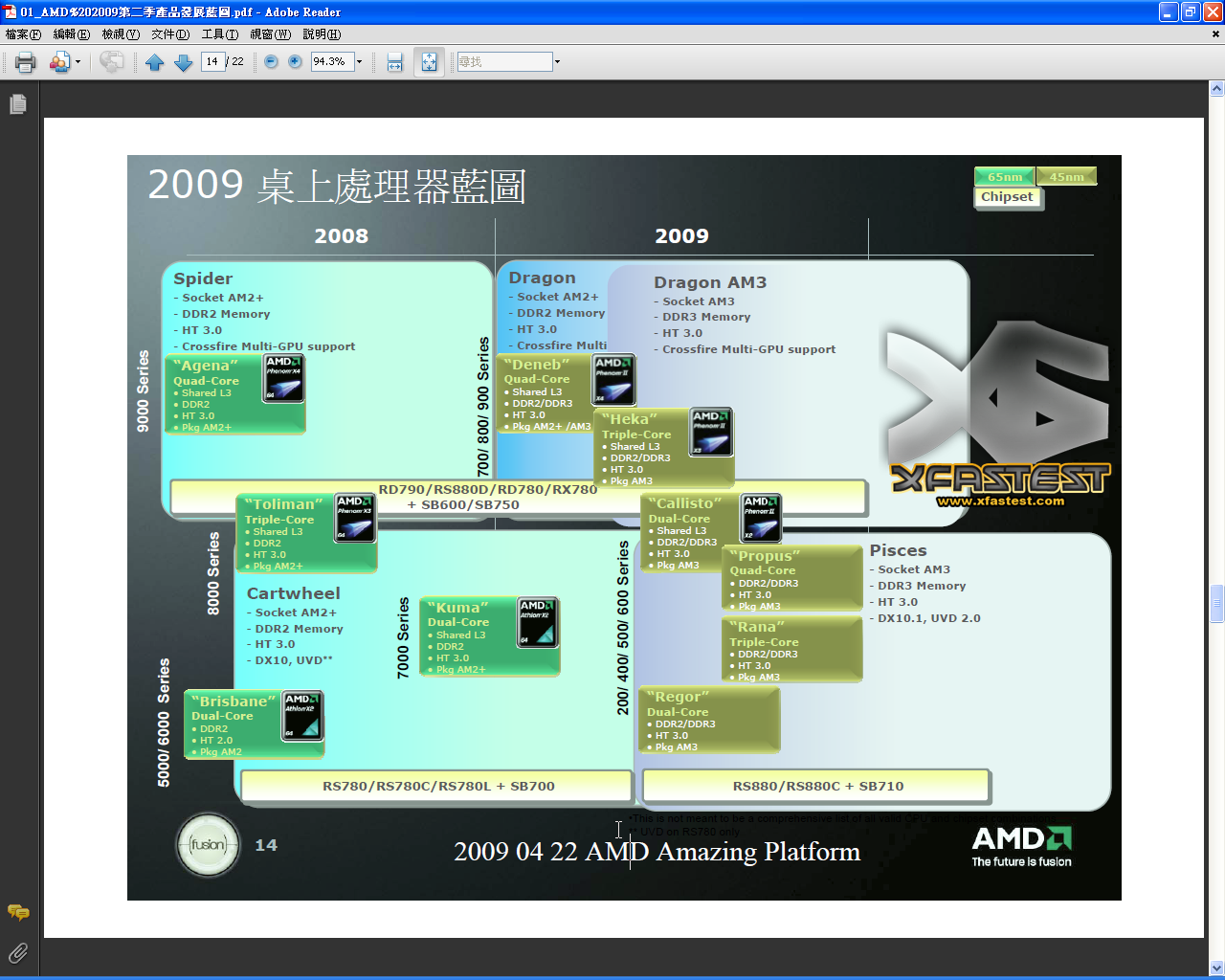
Task: Go to next page with down arrow
Action: click(184, 62)
